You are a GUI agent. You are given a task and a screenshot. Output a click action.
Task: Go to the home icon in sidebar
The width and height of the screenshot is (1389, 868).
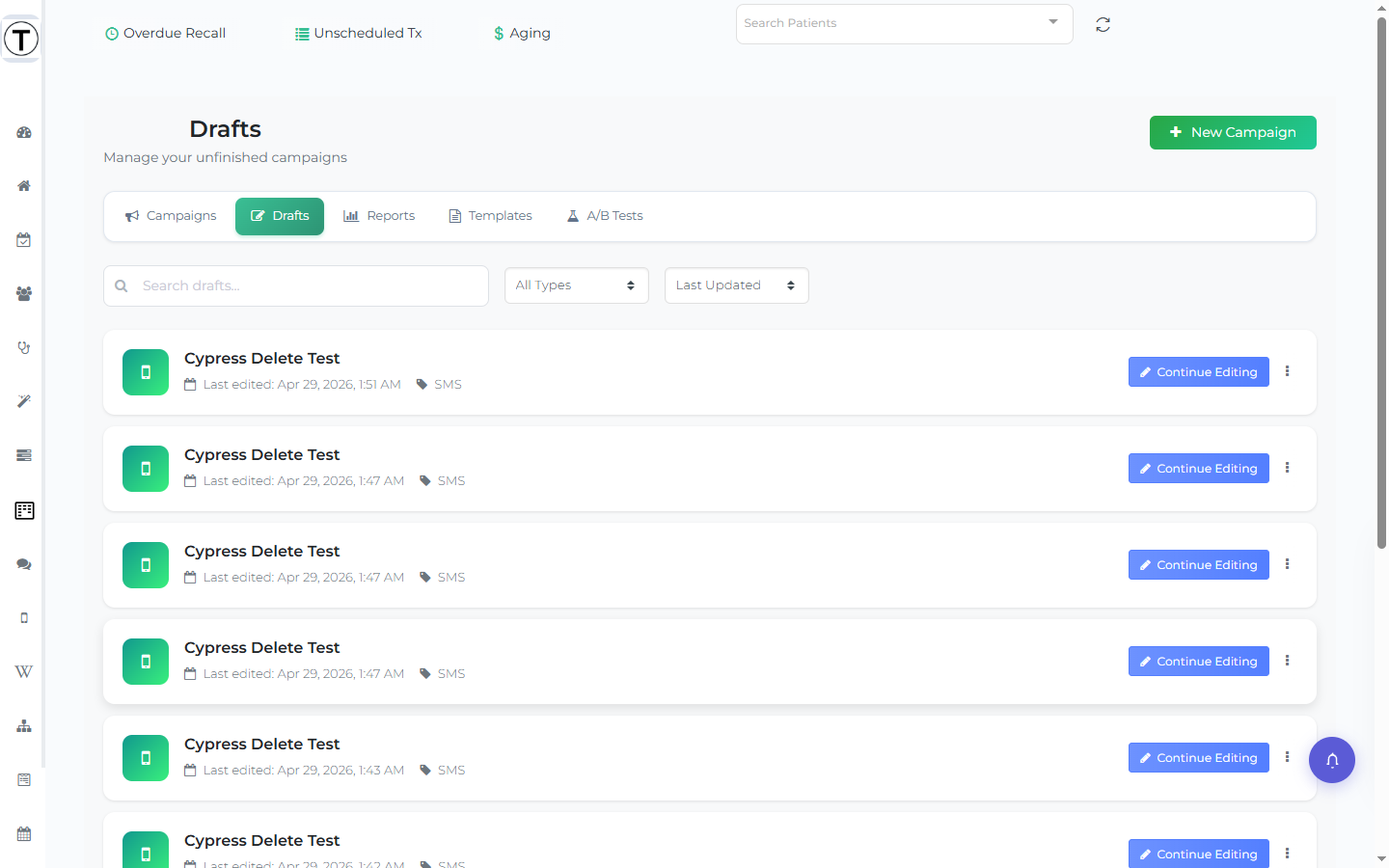click(24, 186)
